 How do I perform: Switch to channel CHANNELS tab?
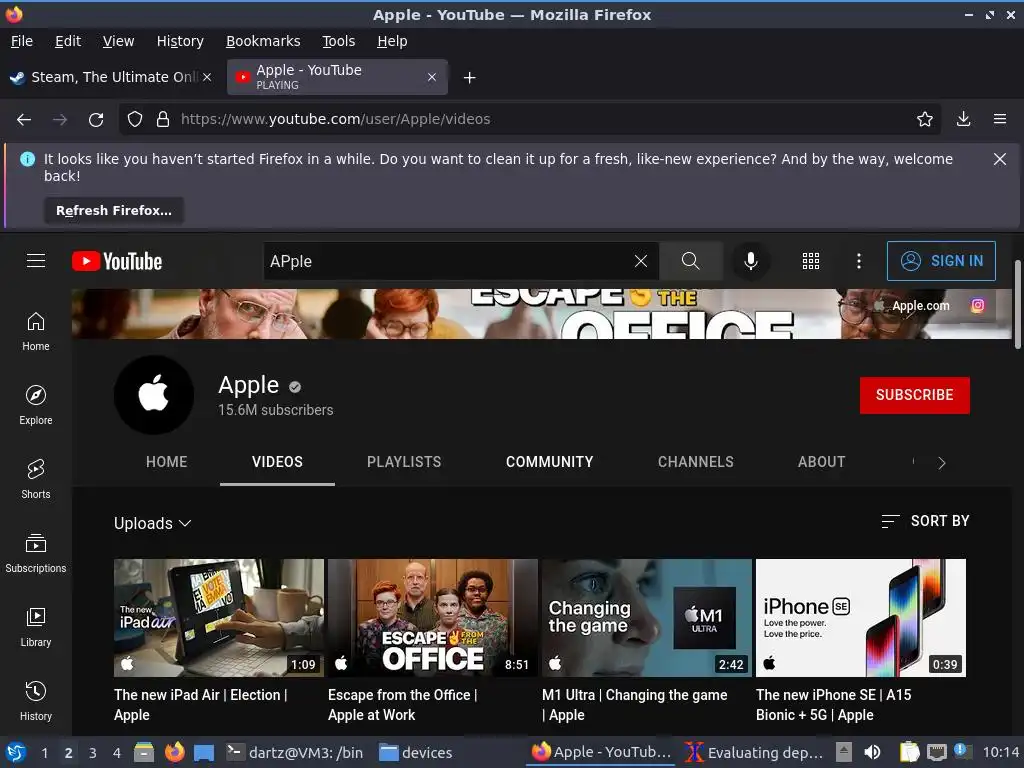coord(696,462)
